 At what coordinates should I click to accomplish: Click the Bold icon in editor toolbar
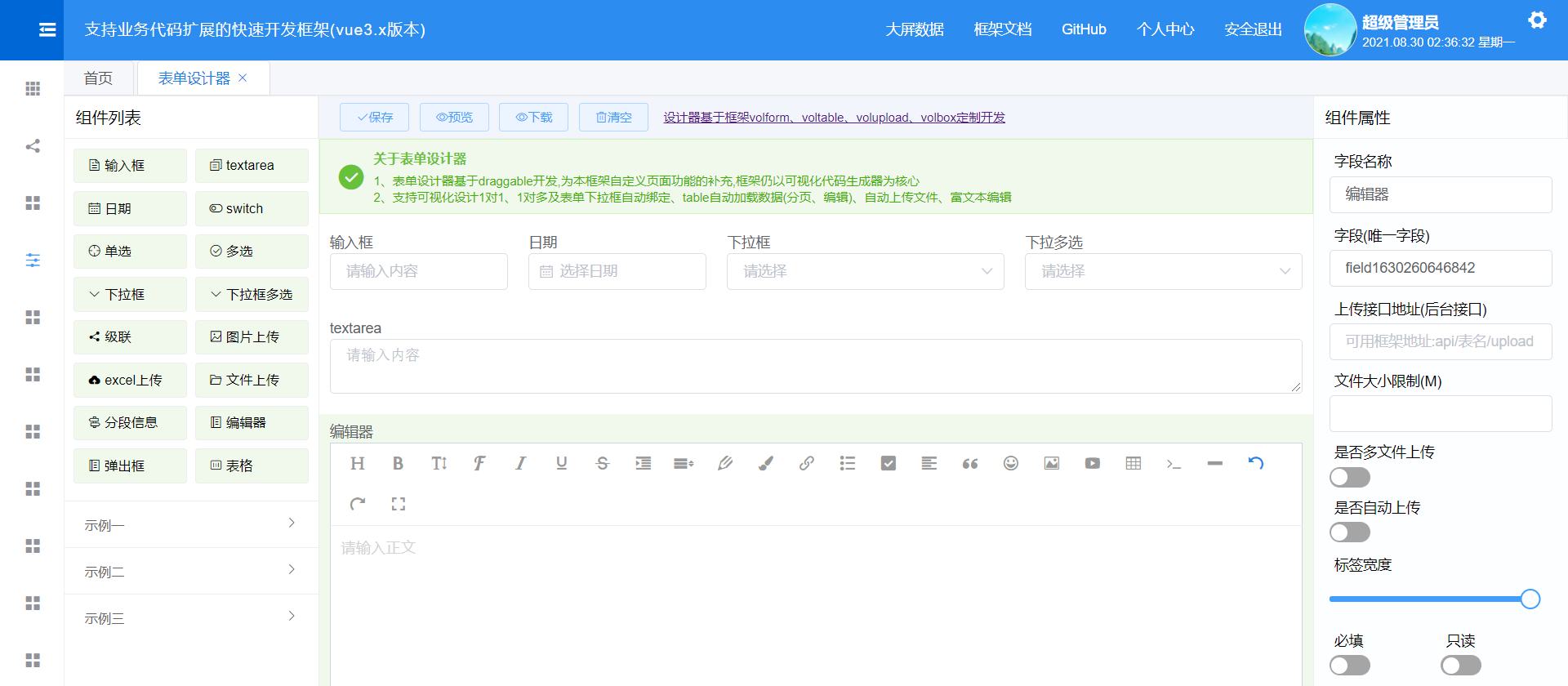pyautogui.click(x=398, y=464)
